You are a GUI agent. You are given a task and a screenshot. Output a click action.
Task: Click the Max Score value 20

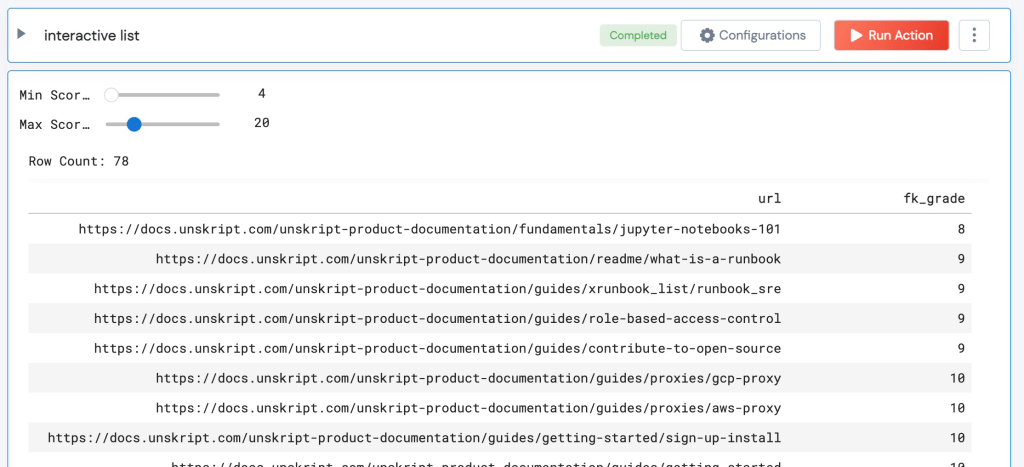tap(261, 123)
